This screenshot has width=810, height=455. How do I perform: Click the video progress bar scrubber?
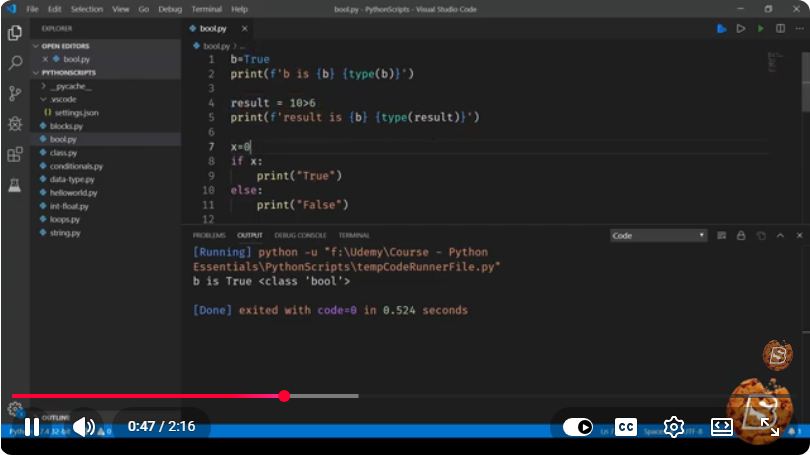click(284, 396)
